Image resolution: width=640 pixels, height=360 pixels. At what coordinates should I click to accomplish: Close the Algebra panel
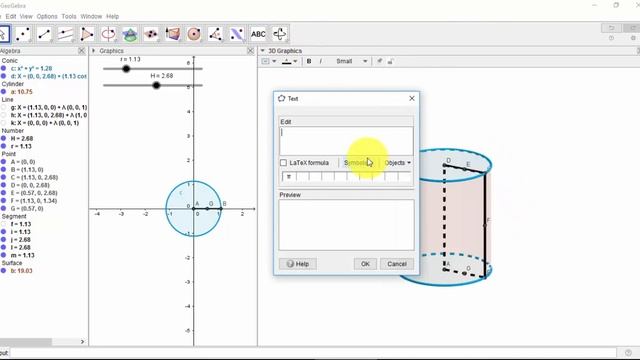(82, 51)
